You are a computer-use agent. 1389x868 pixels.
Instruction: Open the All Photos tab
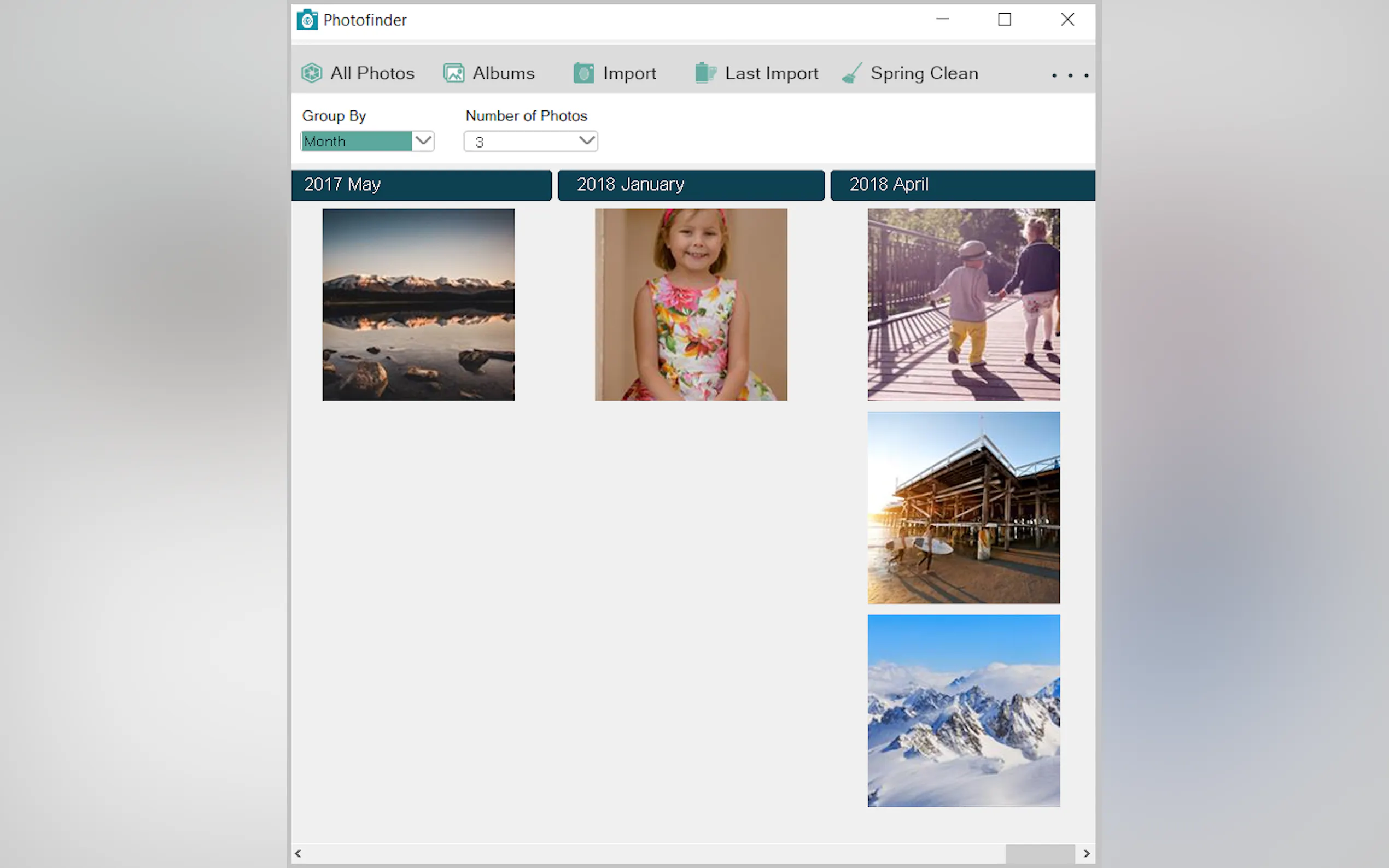tap(358, 73)
